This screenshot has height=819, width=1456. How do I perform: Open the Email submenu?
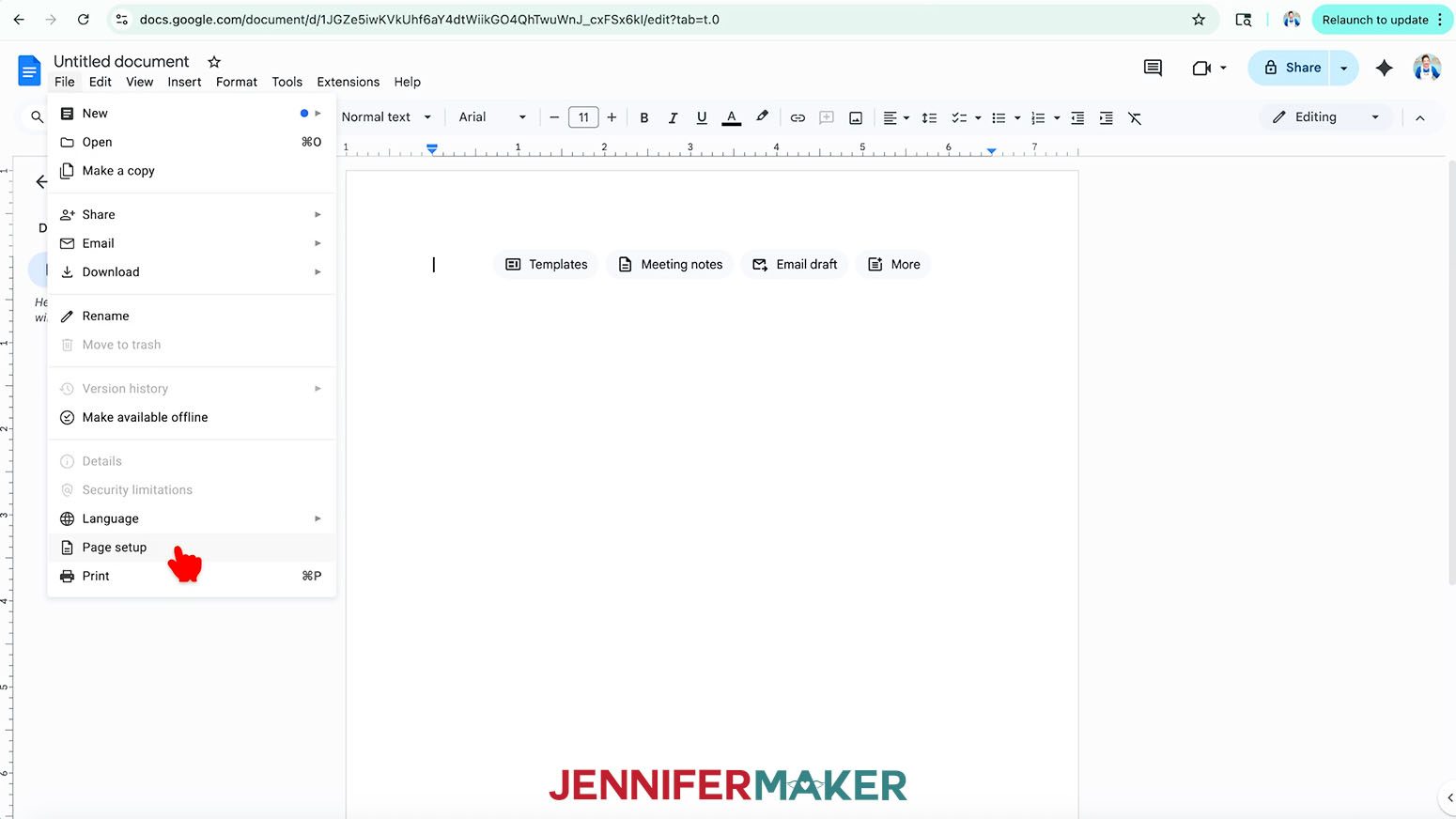pos(192,243)
